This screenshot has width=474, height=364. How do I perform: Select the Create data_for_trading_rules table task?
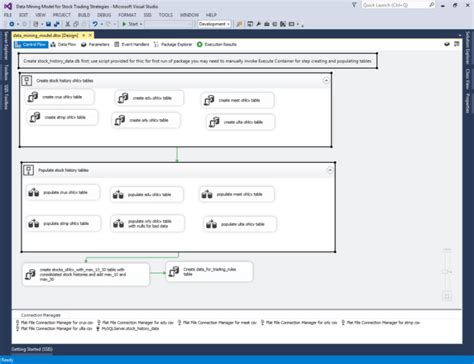(209, 272)
